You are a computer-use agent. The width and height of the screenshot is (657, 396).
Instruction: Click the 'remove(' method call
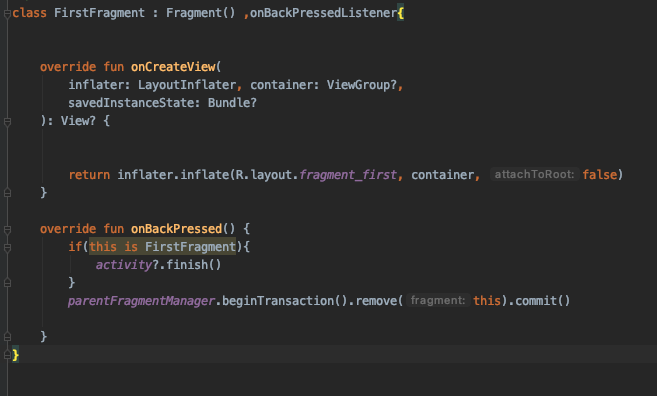coord(379,300)
